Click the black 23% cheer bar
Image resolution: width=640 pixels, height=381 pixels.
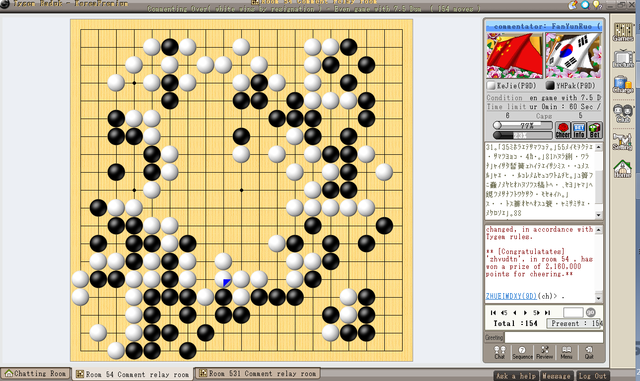[x=523, y=135]
